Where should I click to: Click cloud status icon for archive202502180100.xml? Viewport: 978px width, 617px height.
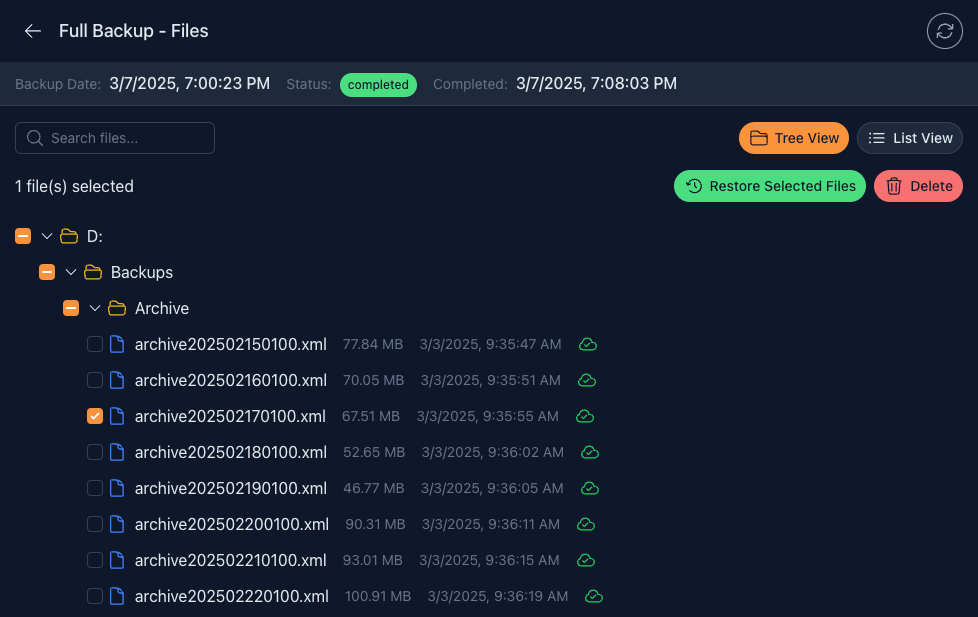point(590,452)
